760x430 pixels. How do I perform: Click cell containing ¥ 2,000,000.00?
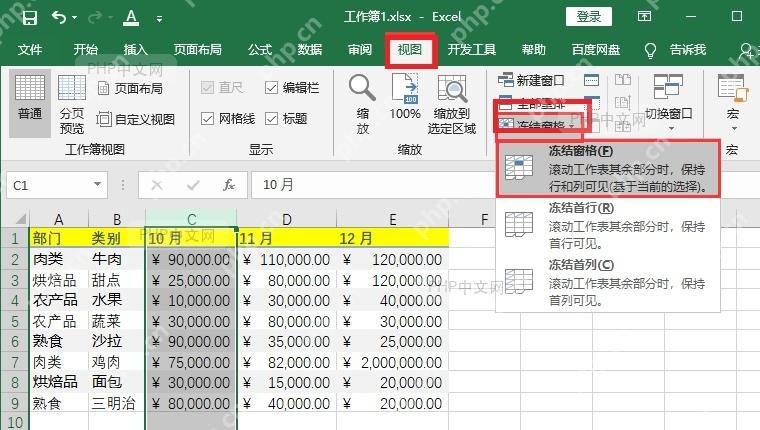(x=393, y=363)
